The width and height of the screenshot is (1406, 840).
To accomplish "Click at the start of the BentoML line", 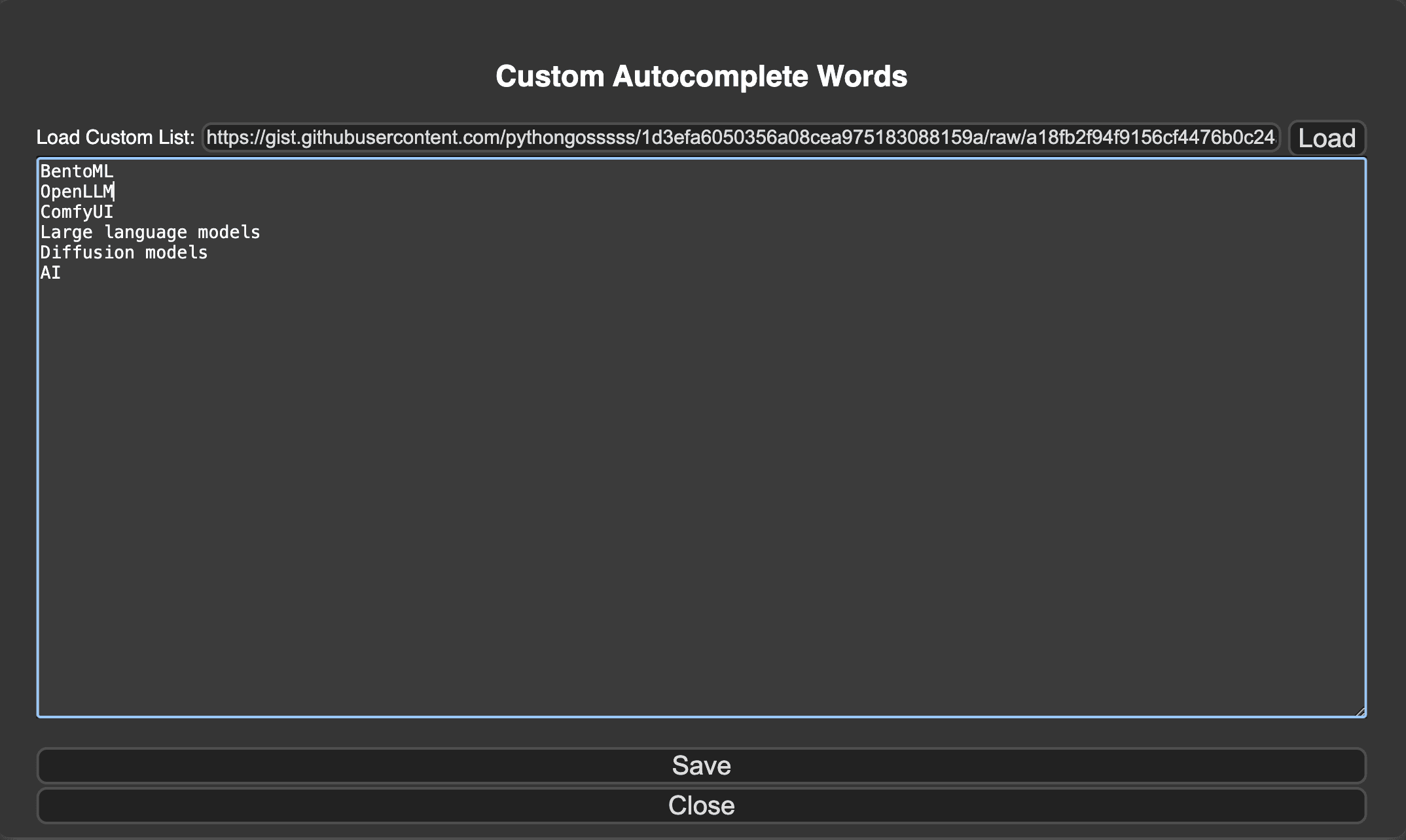I will point(41,171).
